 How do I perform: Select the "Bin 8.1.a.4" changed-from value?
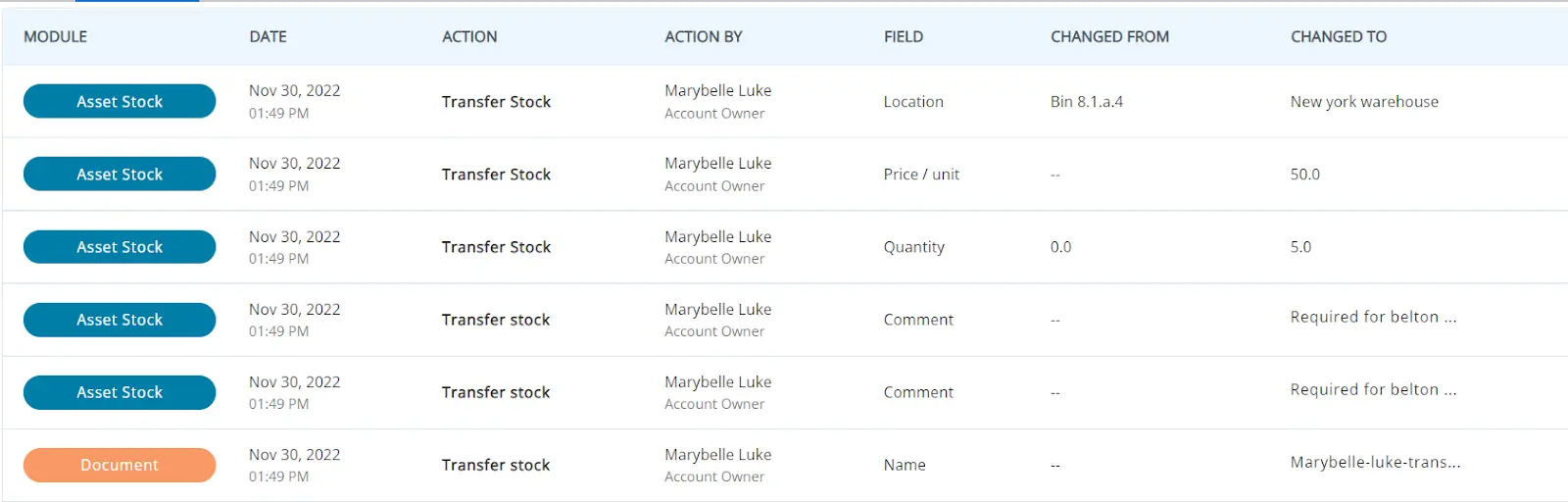1086,101
